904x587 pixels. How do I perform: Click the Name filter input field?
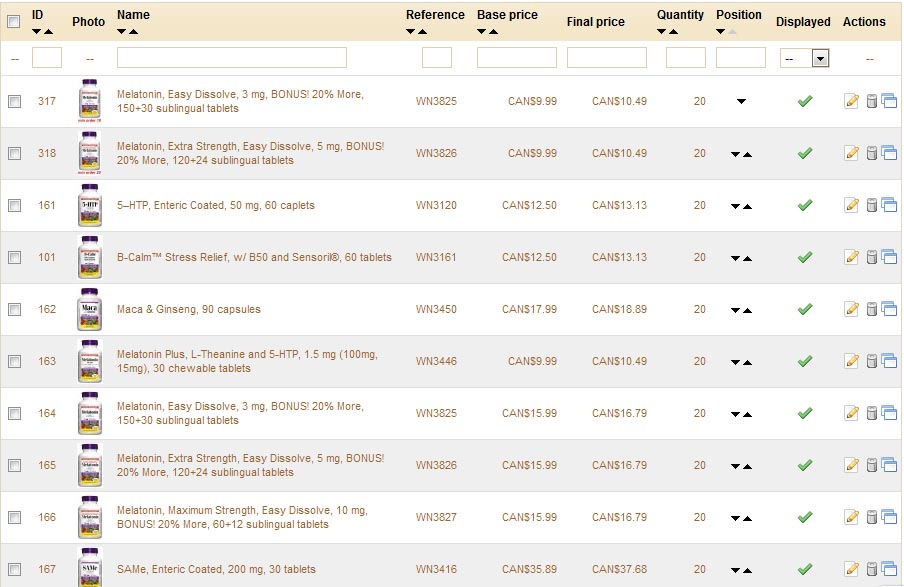[x=232, y=58]
